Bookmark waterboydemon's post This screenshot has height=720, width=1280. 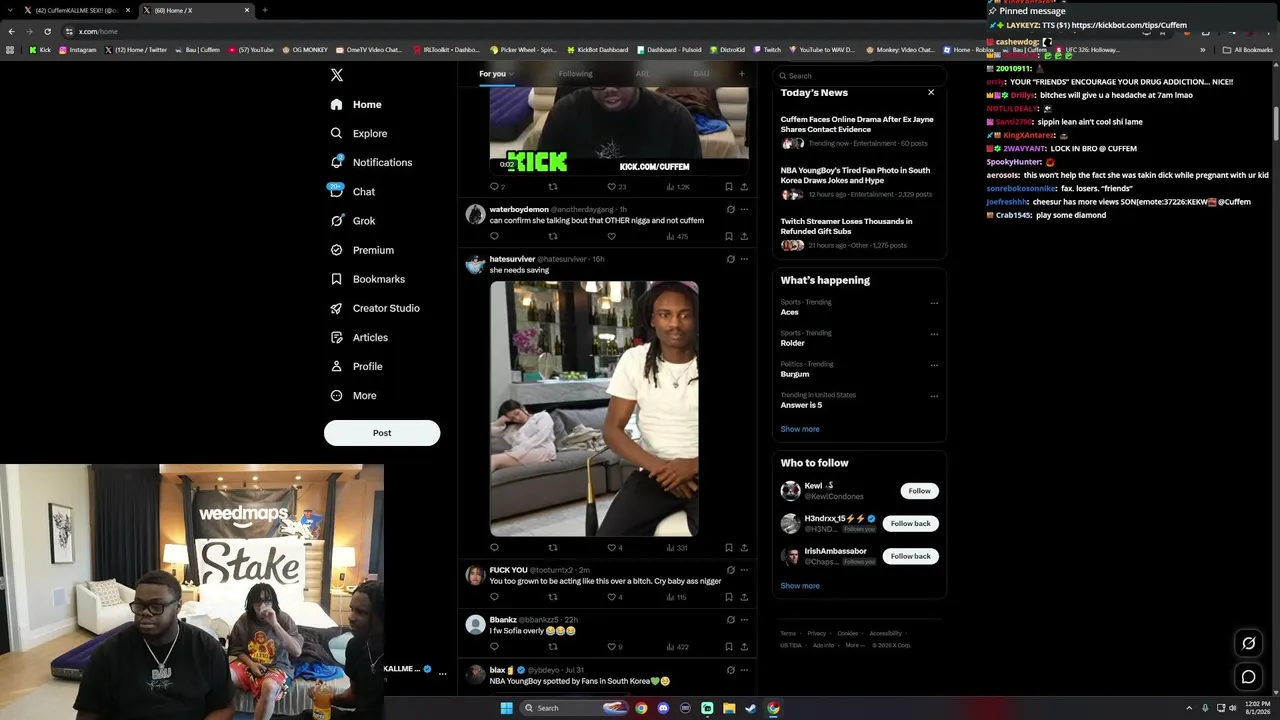click(728, 237)
